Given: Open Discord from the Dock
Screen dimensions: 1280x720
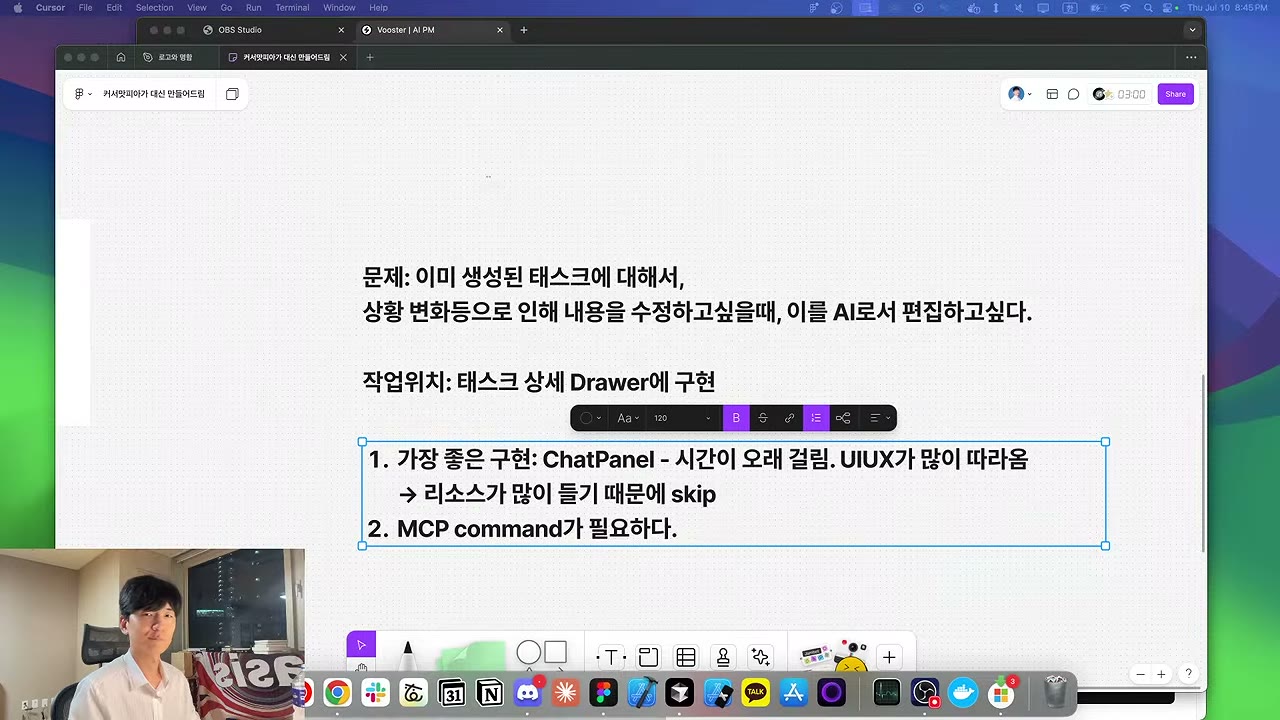Looking at the screenshot, I should pos(527,692).
